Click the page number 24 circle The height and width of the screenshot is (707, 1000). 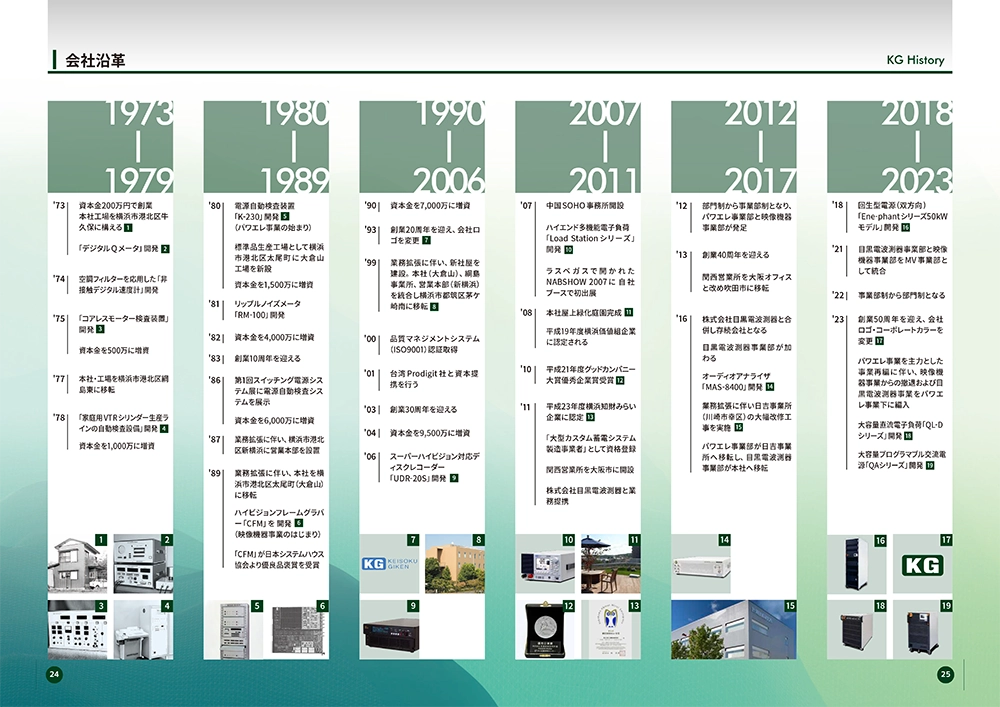55,674
